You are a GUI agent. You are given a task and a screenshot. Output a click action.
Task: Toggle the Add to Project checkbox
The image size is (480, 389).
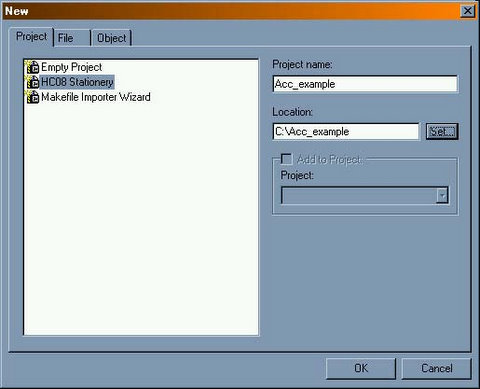(286, 159)
